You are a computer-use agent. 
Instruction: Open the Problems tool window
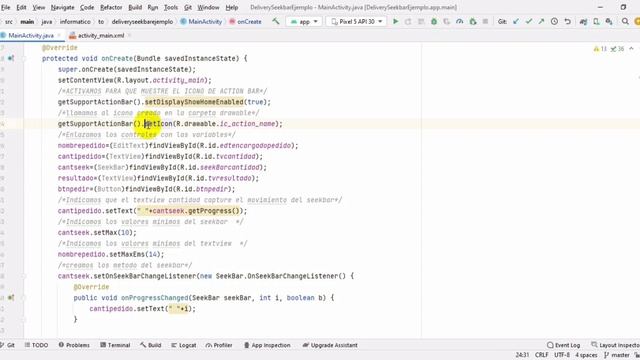pyautogui.click(x=74, y=345)
